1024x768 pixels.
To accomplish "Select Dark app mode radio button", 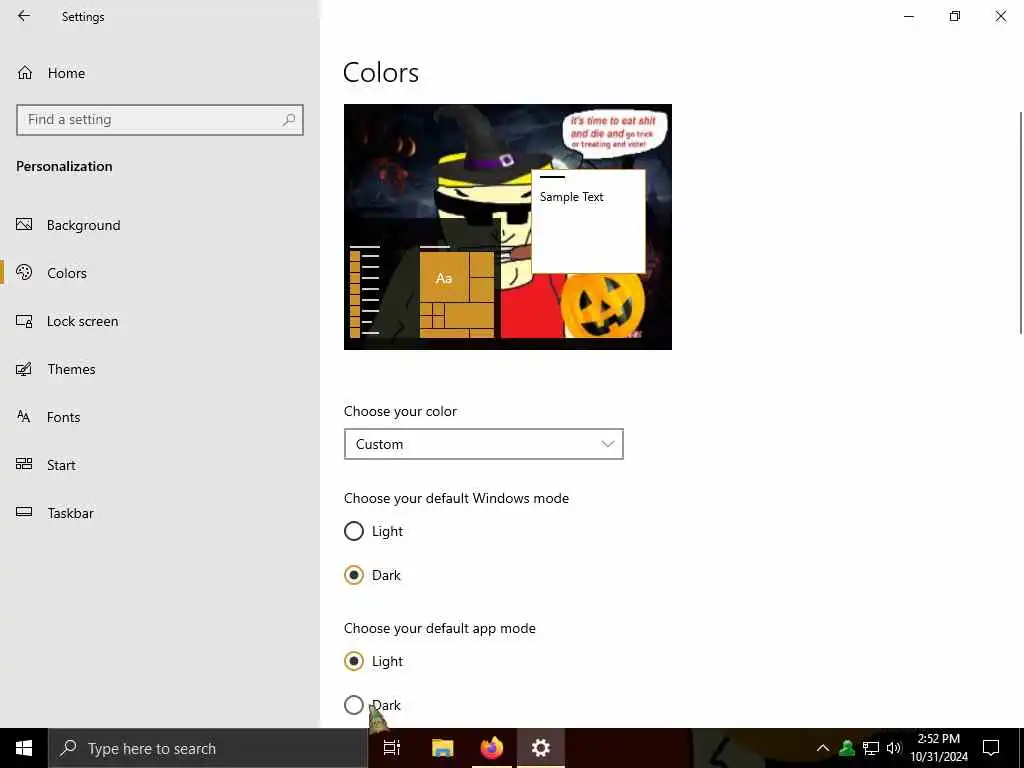I will 354,705.
